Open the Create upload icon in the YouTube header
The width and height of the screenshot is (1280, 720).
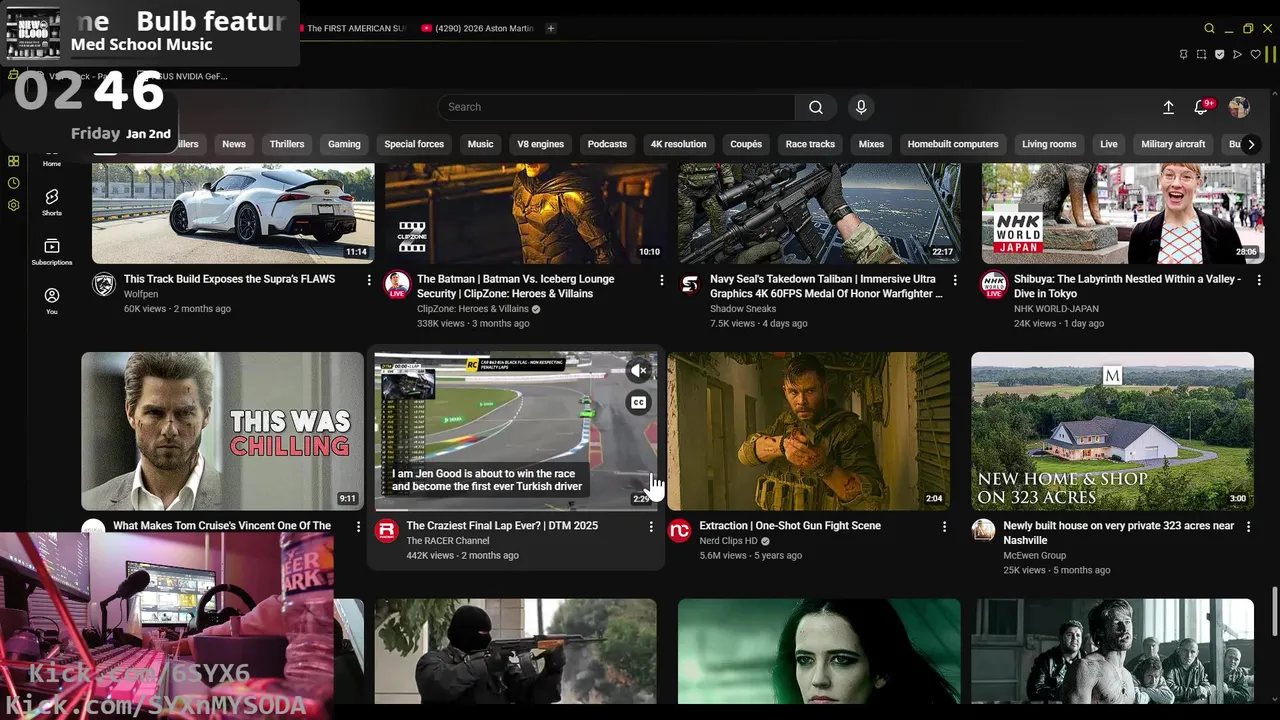[x=1168, y=107]
